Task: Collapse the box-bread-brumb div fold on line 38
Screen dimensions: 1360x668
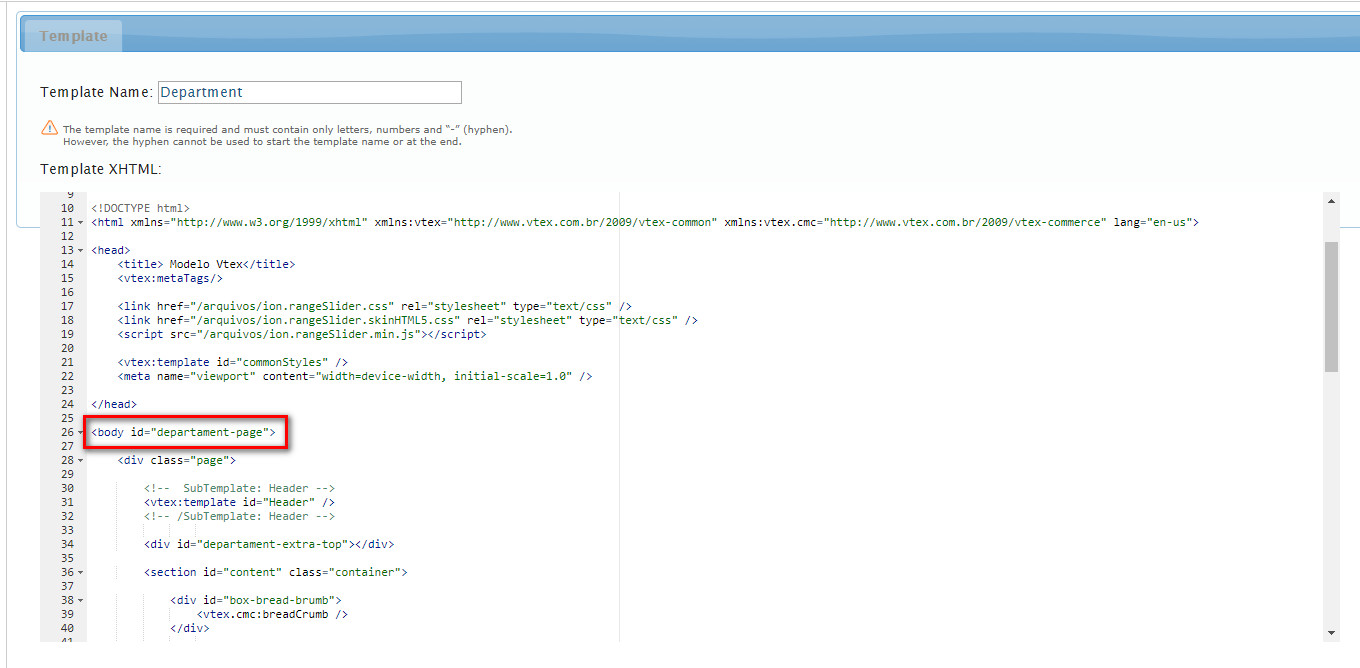Action: pyautogui.click(x=79, y=600)
